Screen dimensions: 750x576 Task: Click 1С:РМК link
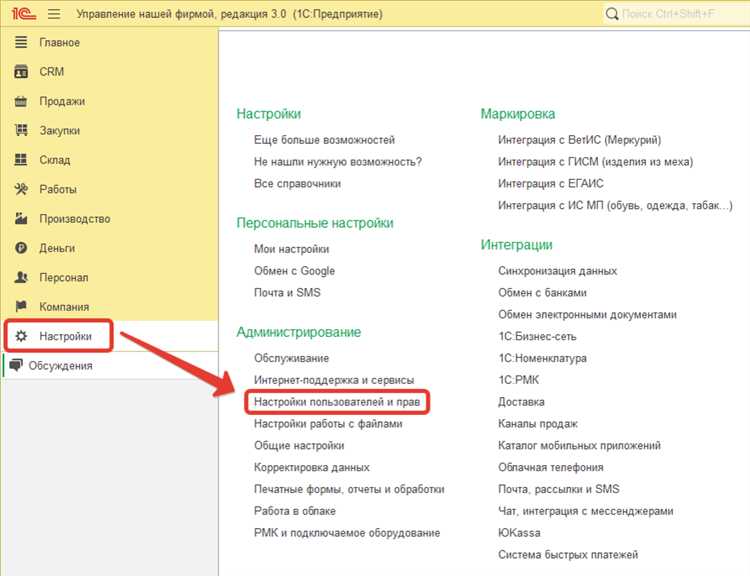[518, 380]
